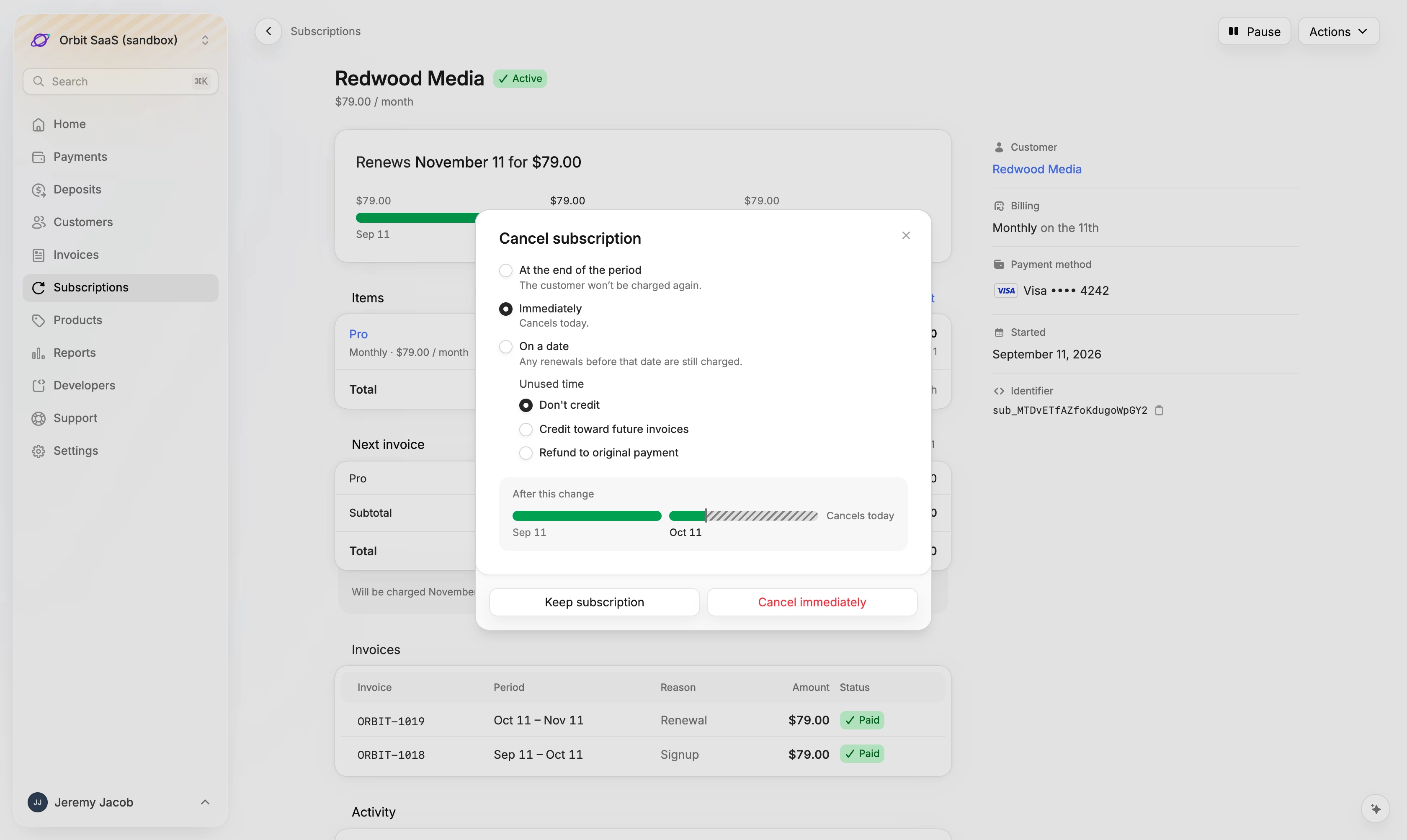Open invoice ORBIT-1019
The height and width of the screenshot is (840, 1407).
pyautogui.click(x=391, y=721)
